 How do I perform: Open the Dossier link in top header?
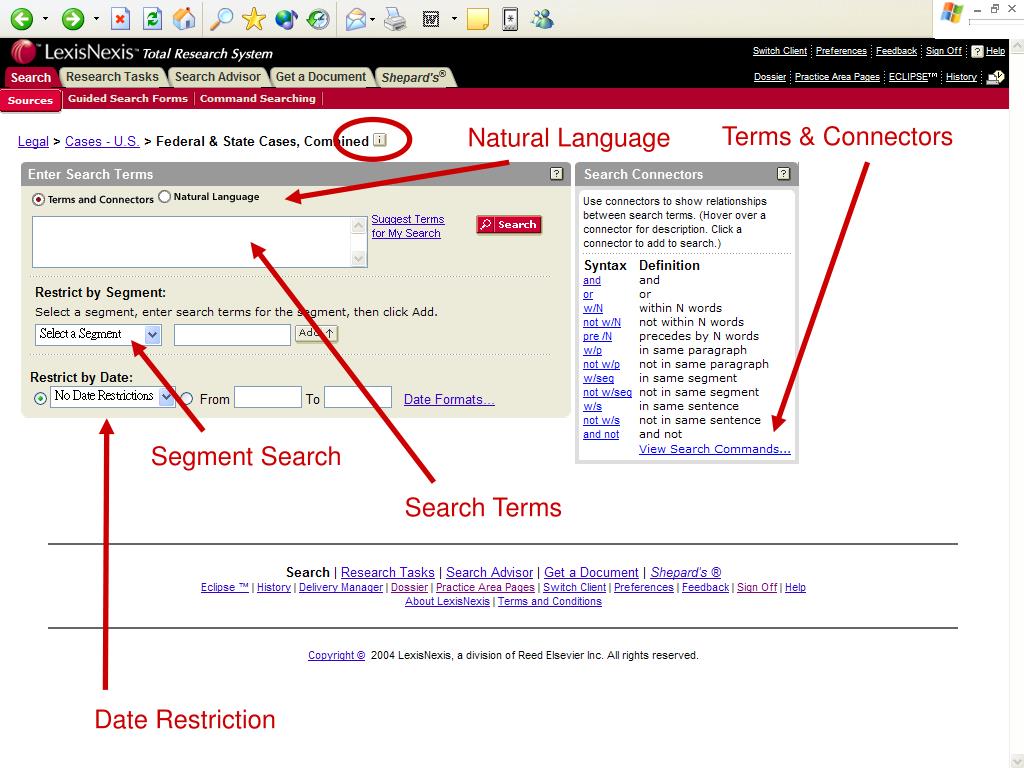(x=770, y=77)
